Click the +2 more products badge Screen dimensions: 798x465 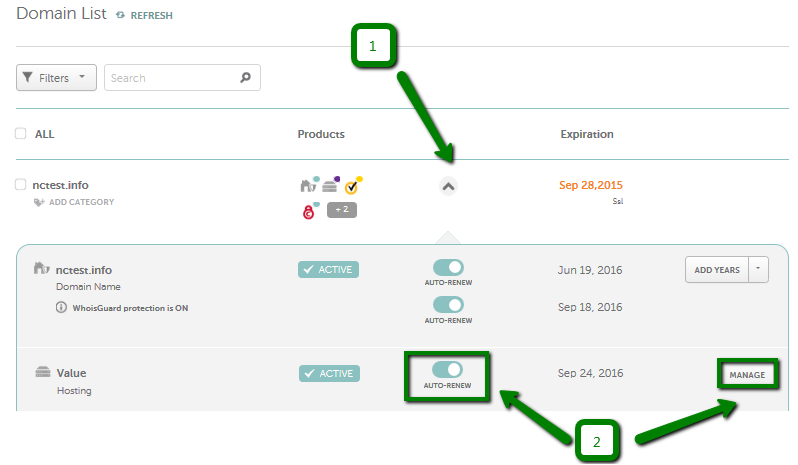341,210
